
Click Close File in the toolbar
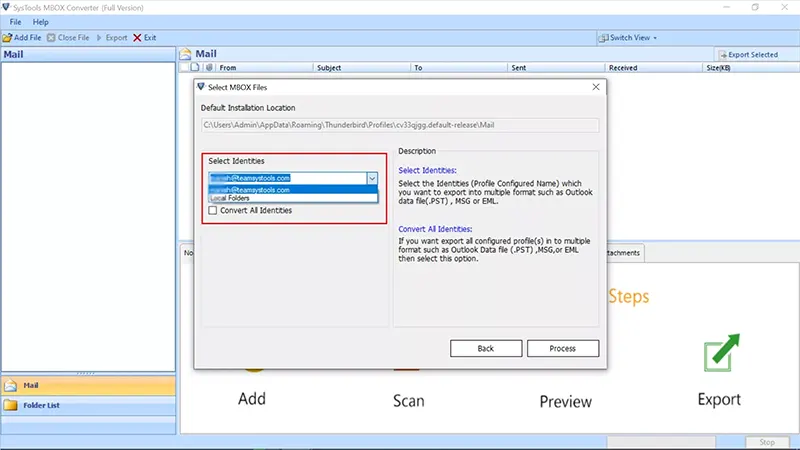point(68,38)
